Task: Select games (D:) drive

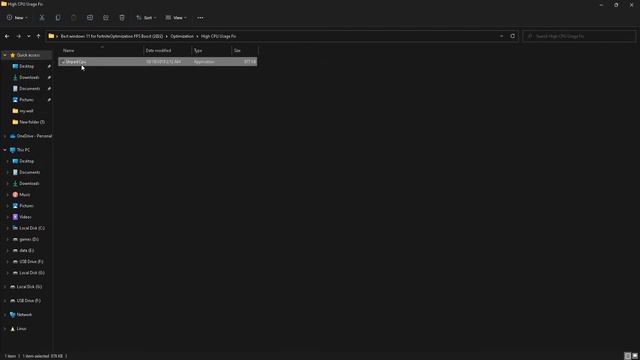Action: click(29, 239)
